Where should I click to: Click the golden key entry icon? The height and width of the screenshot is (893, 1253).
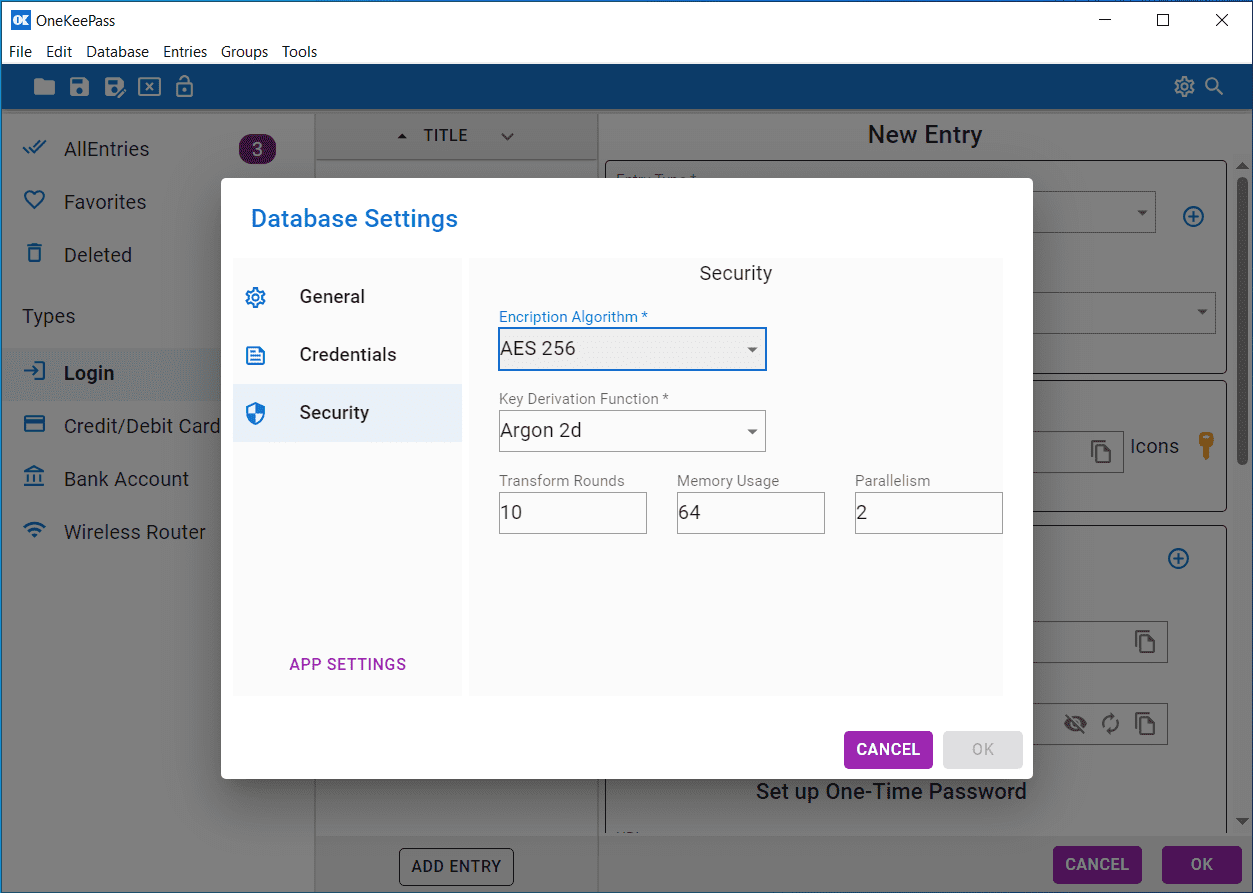(1205, 447)
